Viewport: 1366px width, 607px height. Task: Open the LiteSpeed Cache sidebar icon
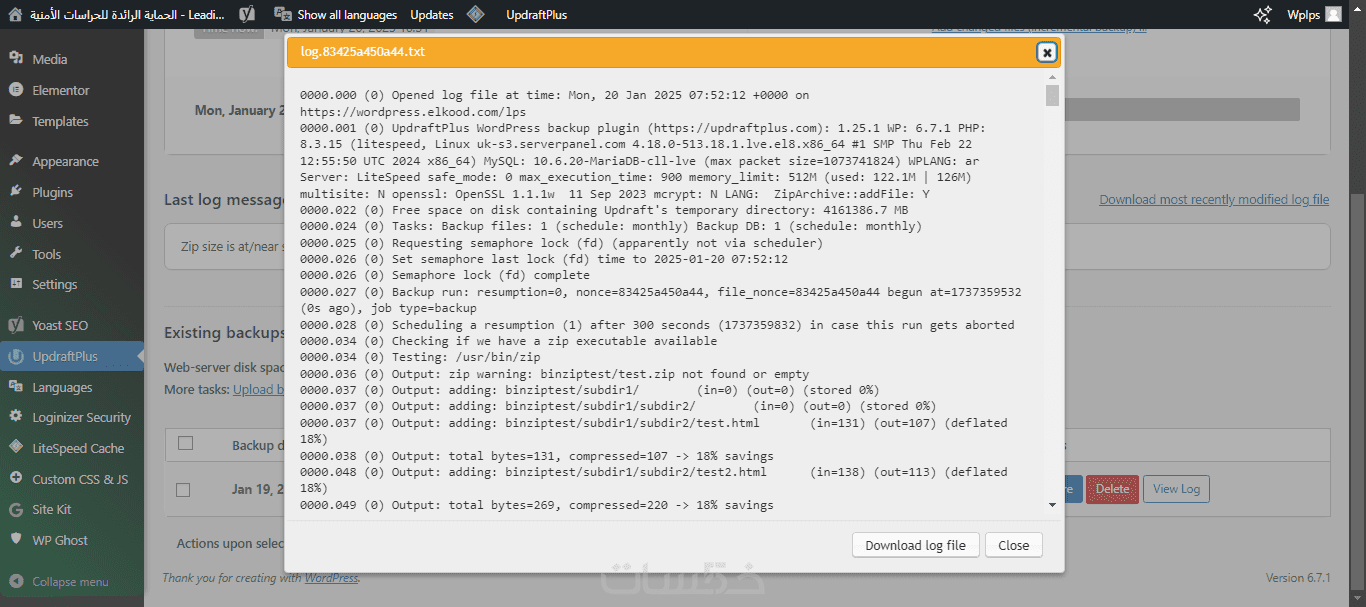point(15,448)
